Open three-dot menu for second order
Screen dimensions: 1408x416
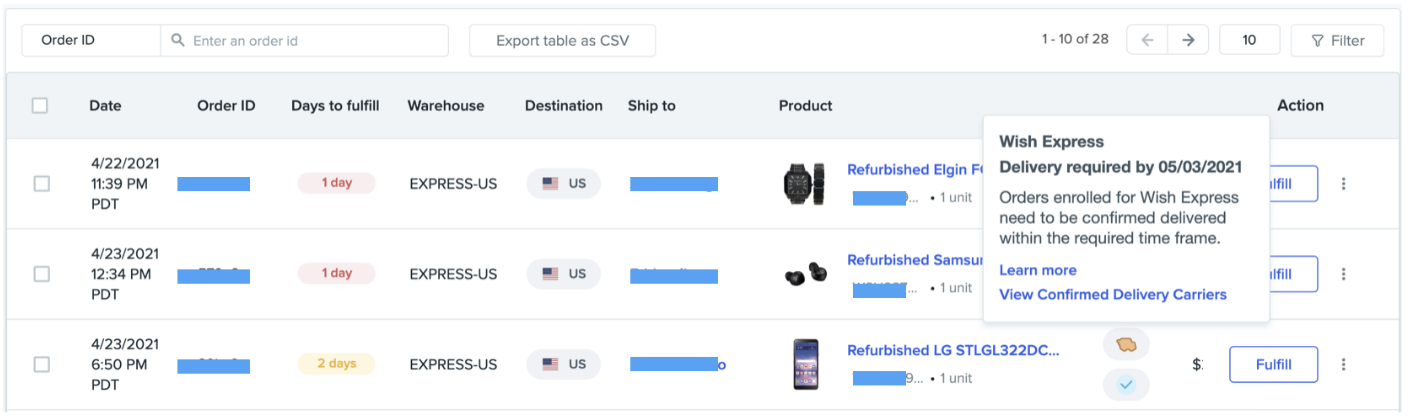tap(1344, 274)
